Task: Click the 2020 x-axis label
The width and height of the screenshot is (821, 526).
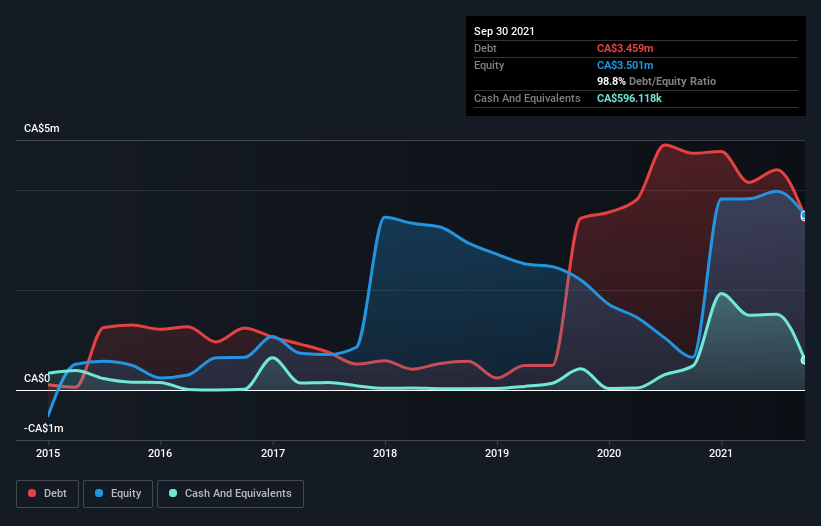Action: pyautogui.click(x=609, y=453)
